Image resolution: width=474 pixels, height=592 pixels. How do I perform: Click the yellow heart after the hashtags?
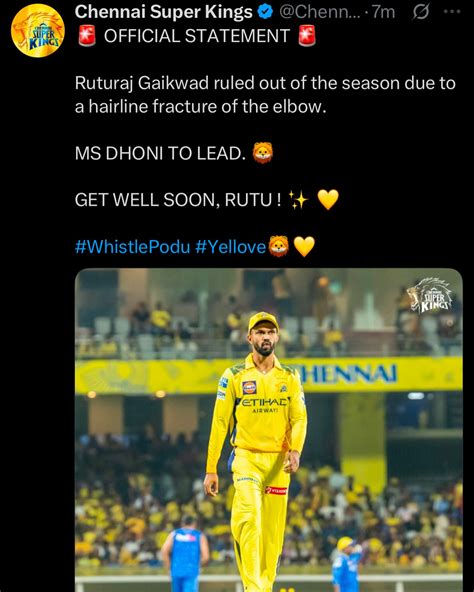[x=304, y=247]
